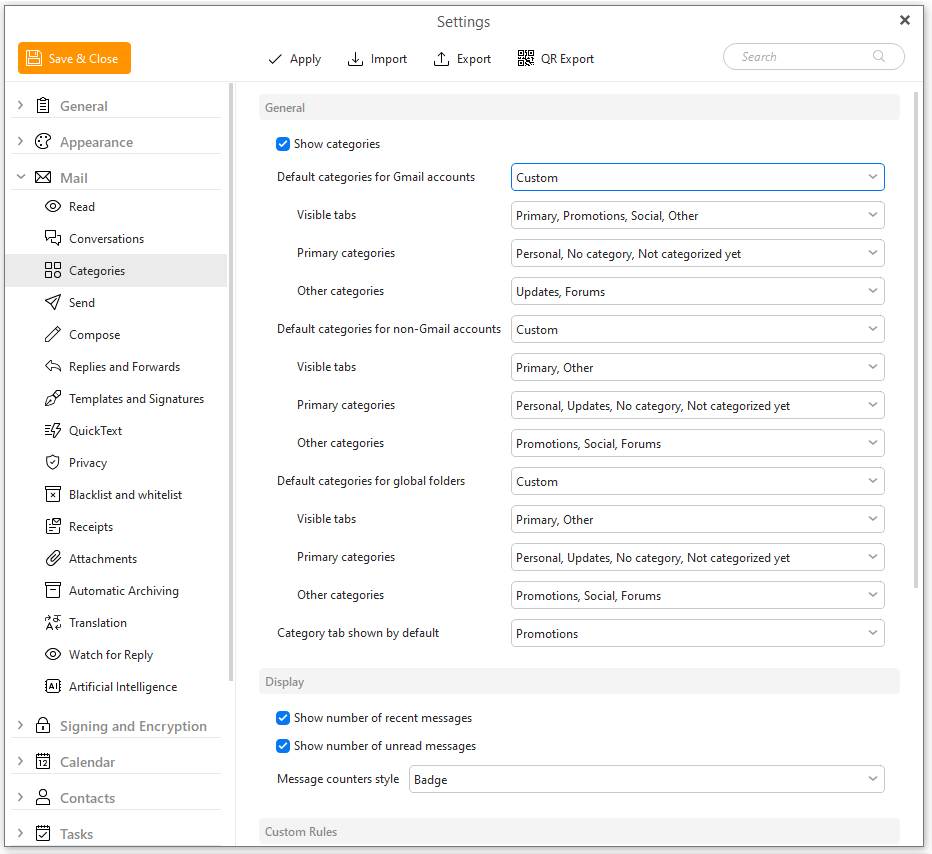Click the Contacts person icon
The width and height of the screenshot is (932, 854).
pyautogui.click(x=43, y=797)
